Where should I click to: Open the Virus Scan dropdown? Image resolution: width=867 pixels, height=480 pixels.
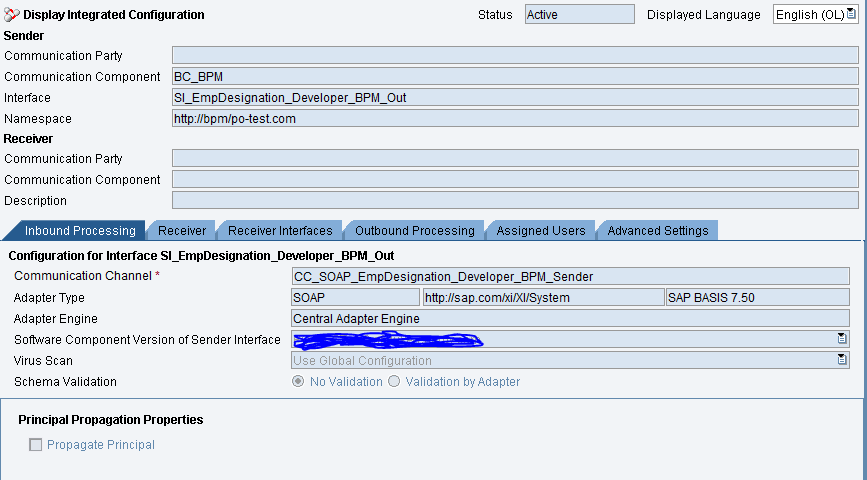[x=842, y=360]
